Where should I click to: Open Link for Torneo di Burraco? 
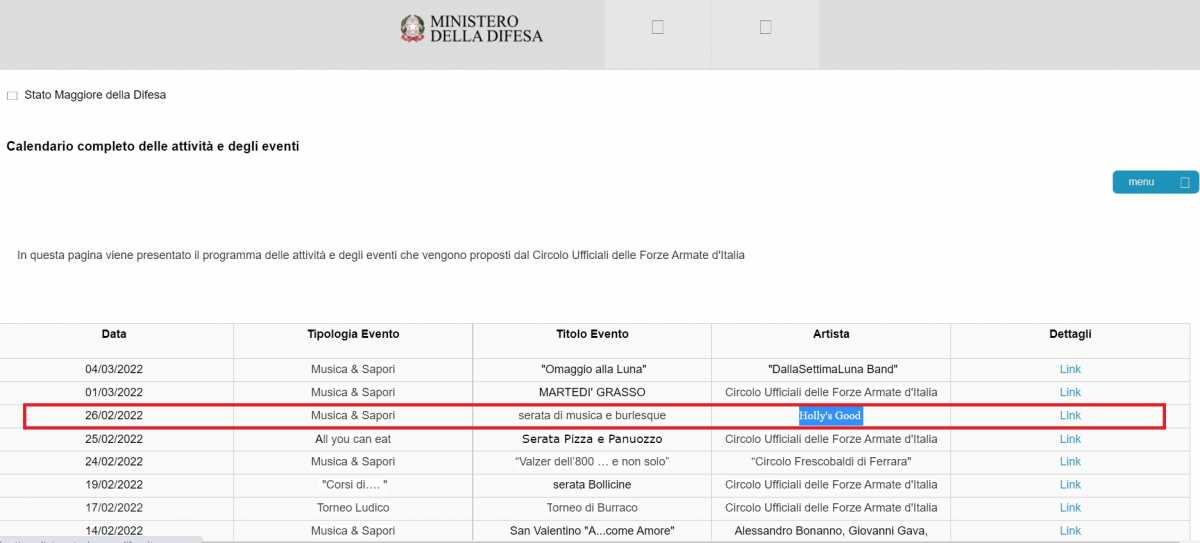[1070, 508]
